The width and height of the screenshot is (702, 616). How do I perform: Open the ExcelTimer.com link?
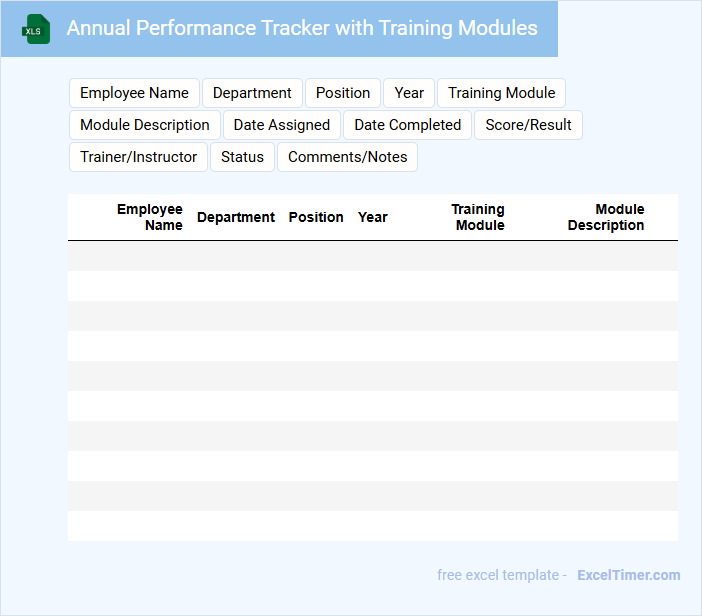tap(628, 575)
